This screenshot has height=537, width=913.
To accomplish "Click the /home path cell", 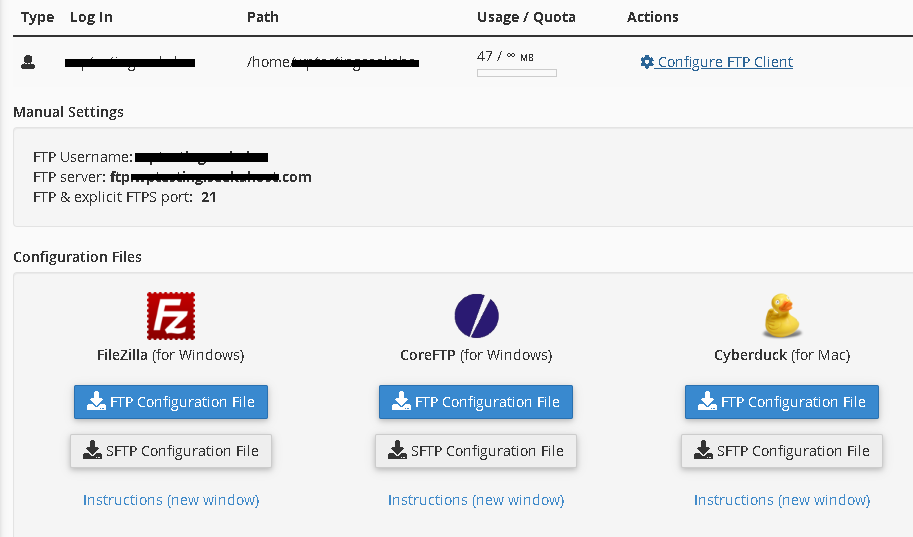I will (332, 62).
